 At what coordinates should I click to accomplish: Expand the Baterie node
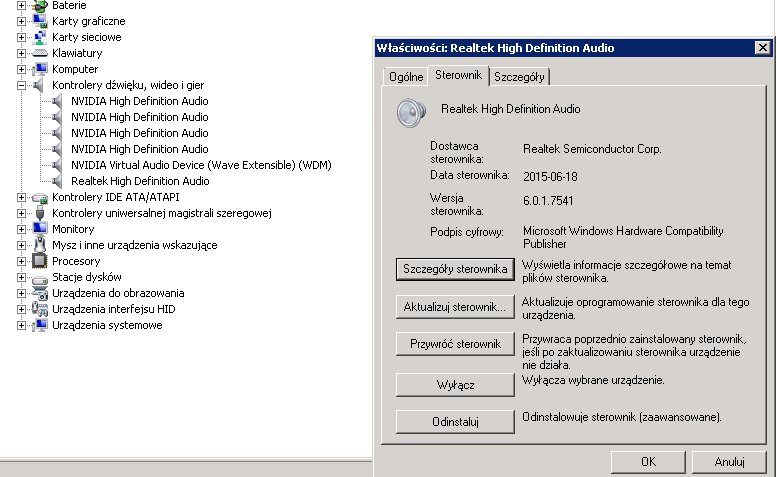click(21, 5)
